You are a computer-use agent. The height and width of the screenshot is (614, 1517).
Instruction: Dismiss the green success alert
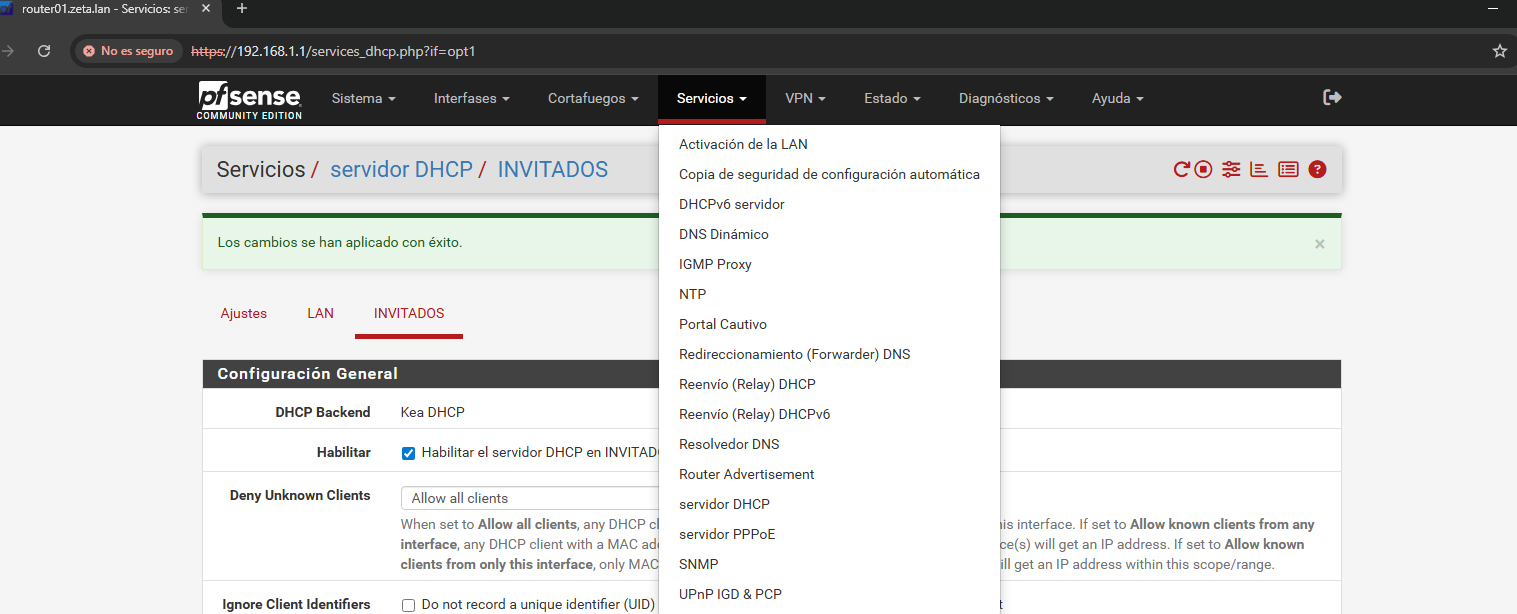click(1319, 244)
